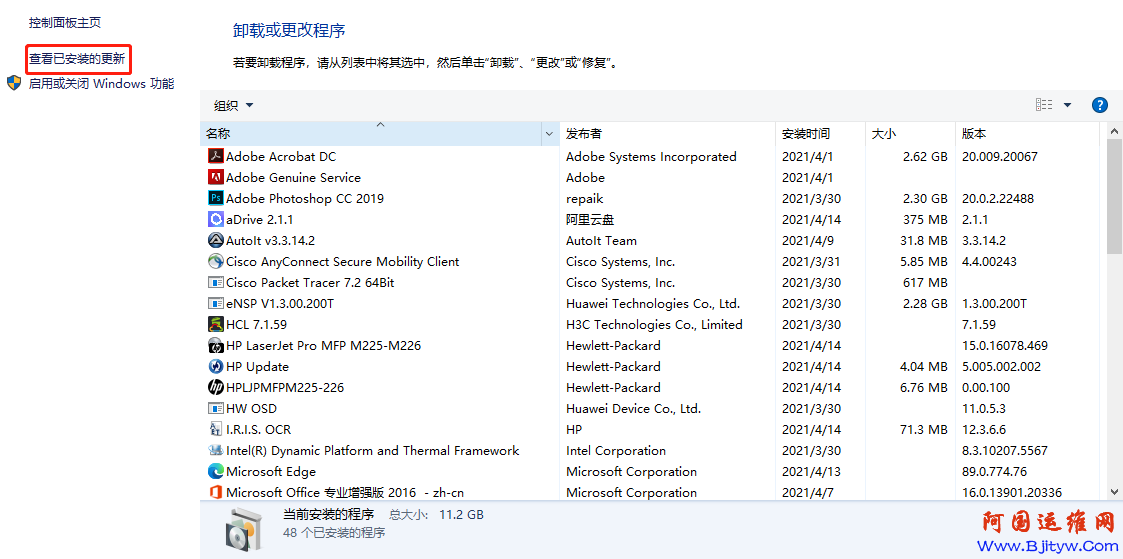
Task: Click the Microsoft Office 2016 icon
Action: coord(215,492)
